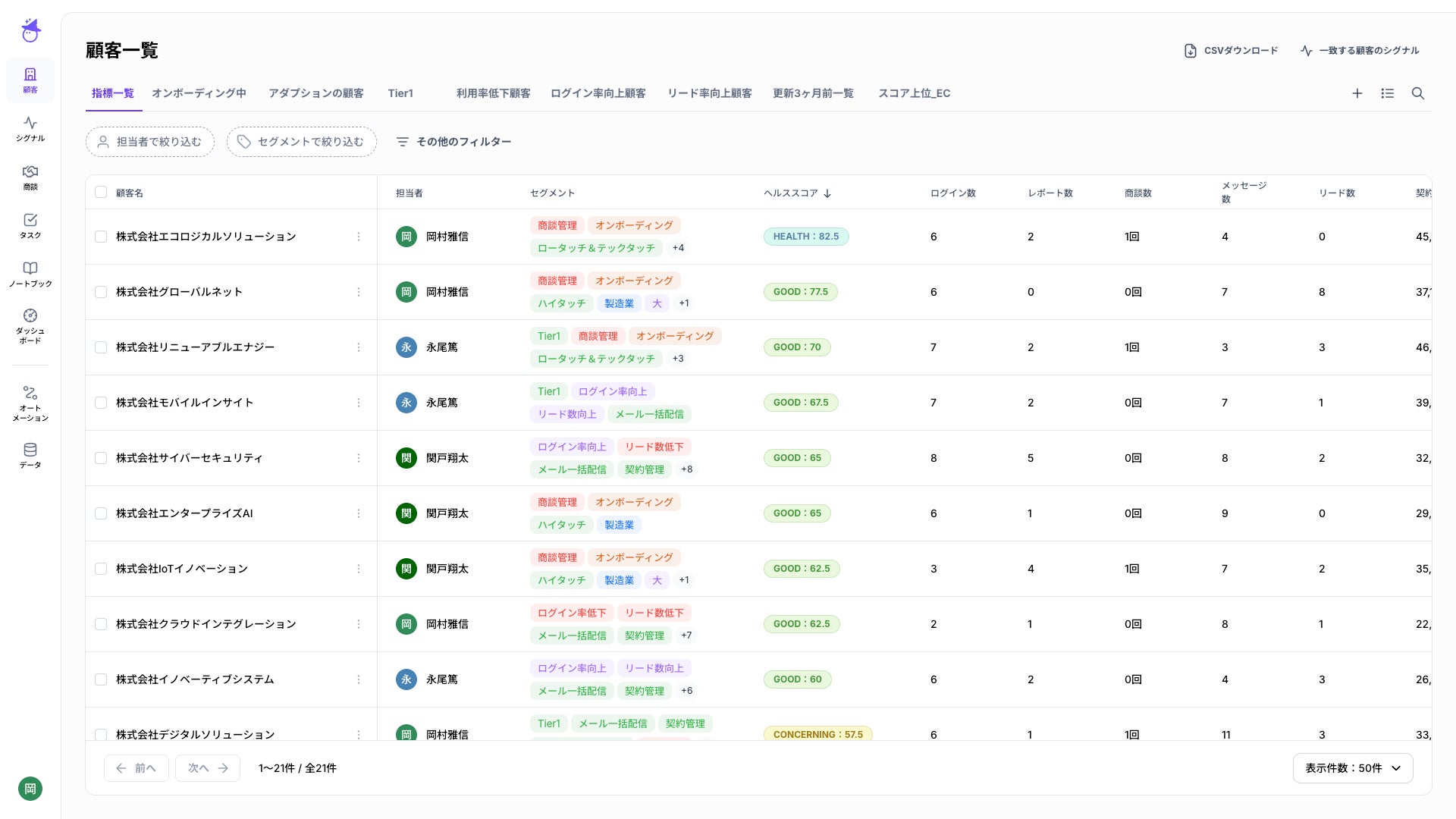Image resolution: width=1456 pixels, height=819 pixels.
Task: Click 一致する顧客のシグナル link
Action: click(x=1360, y=51)
